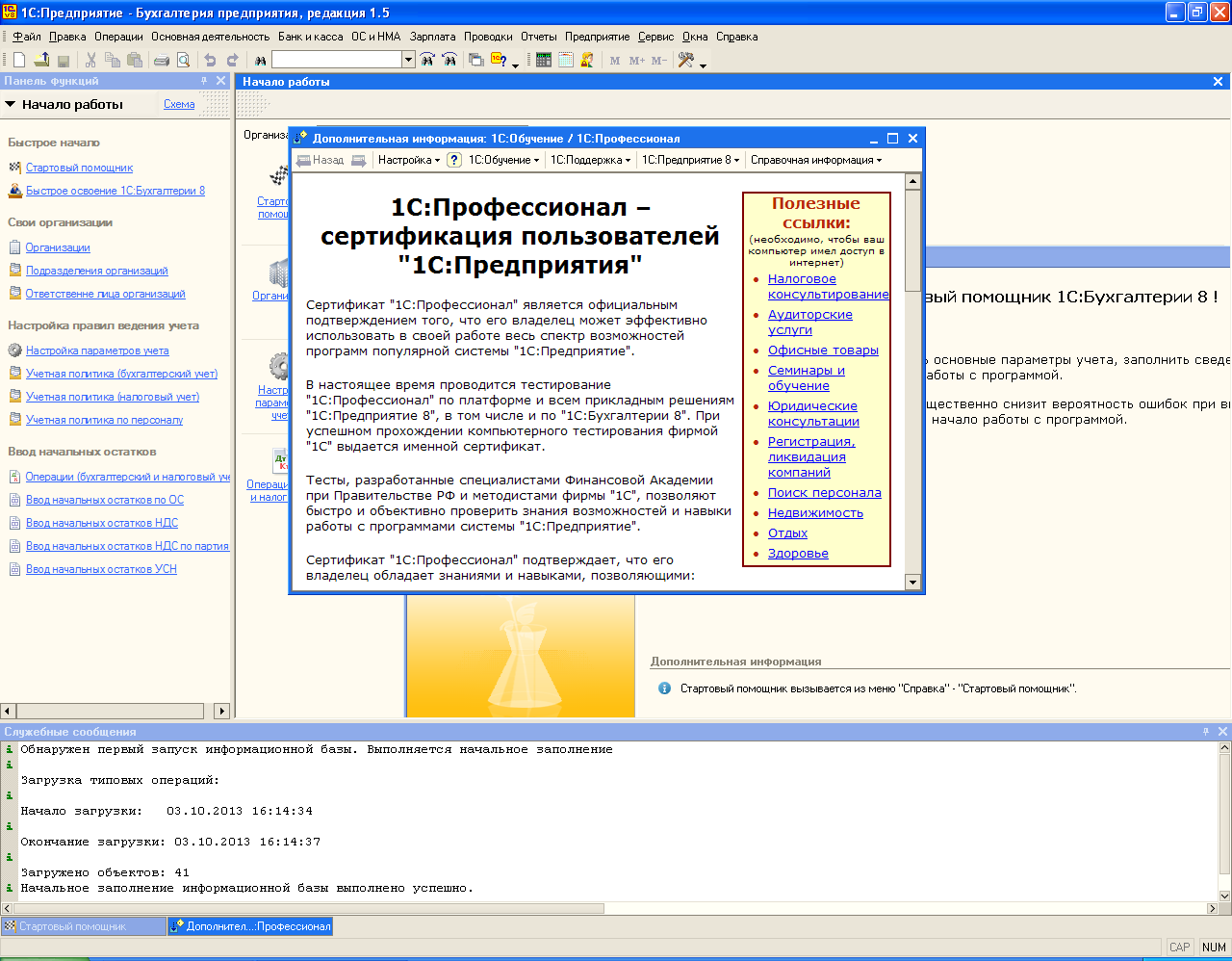The width and height of the screenshot is (1232, 961).
Task: Click the M memory toolbar button
Action: coord(615,60)
